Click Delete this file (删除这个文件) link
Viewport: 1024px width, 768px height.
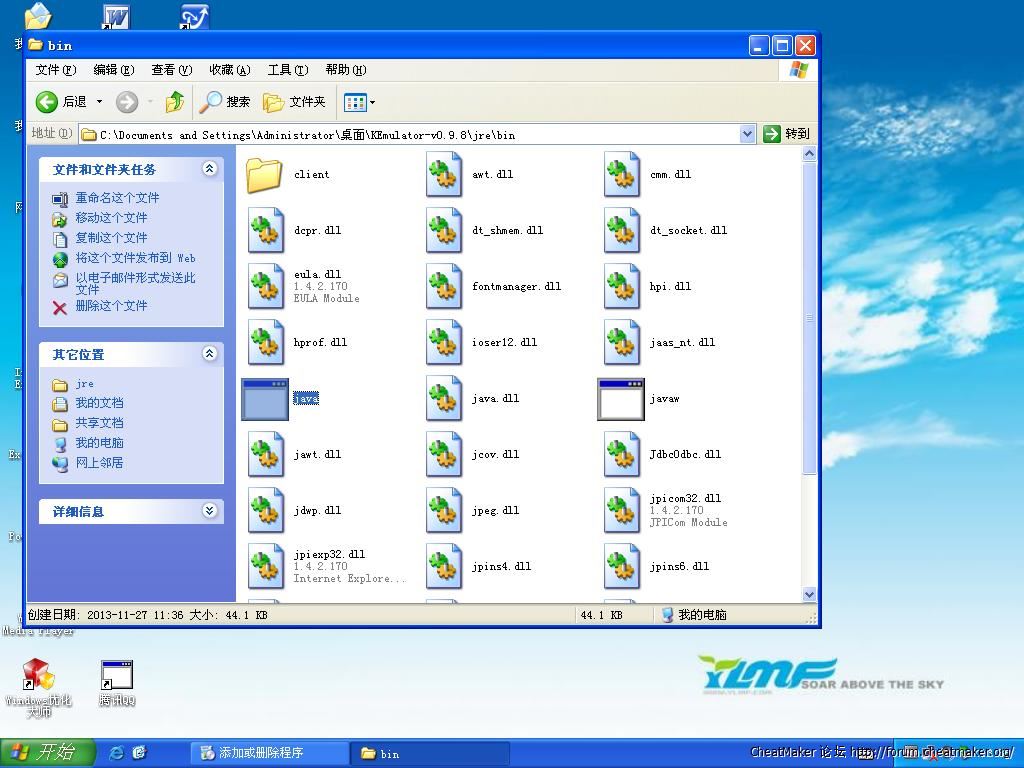point(111,306)
